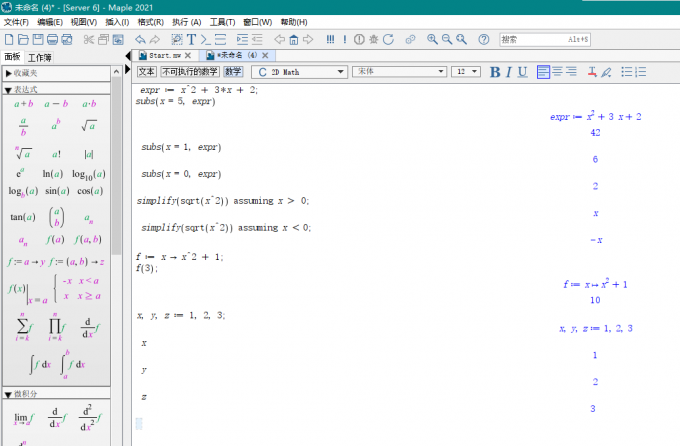
Task: Open a file using the folder icon
Action: tap(23, 39)
